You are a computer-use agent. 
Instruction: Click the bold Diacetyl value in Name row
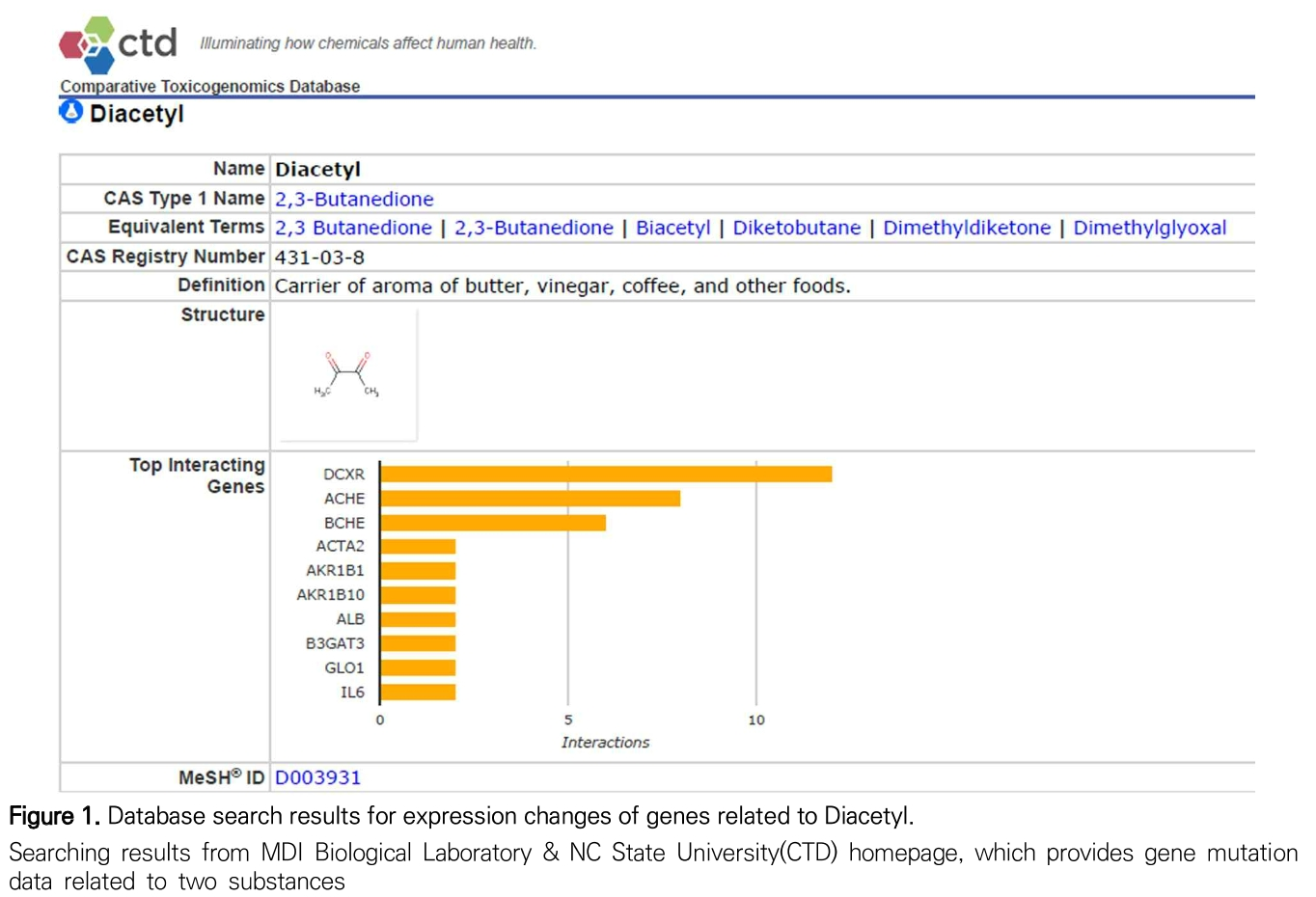click(x=317, y=170)
